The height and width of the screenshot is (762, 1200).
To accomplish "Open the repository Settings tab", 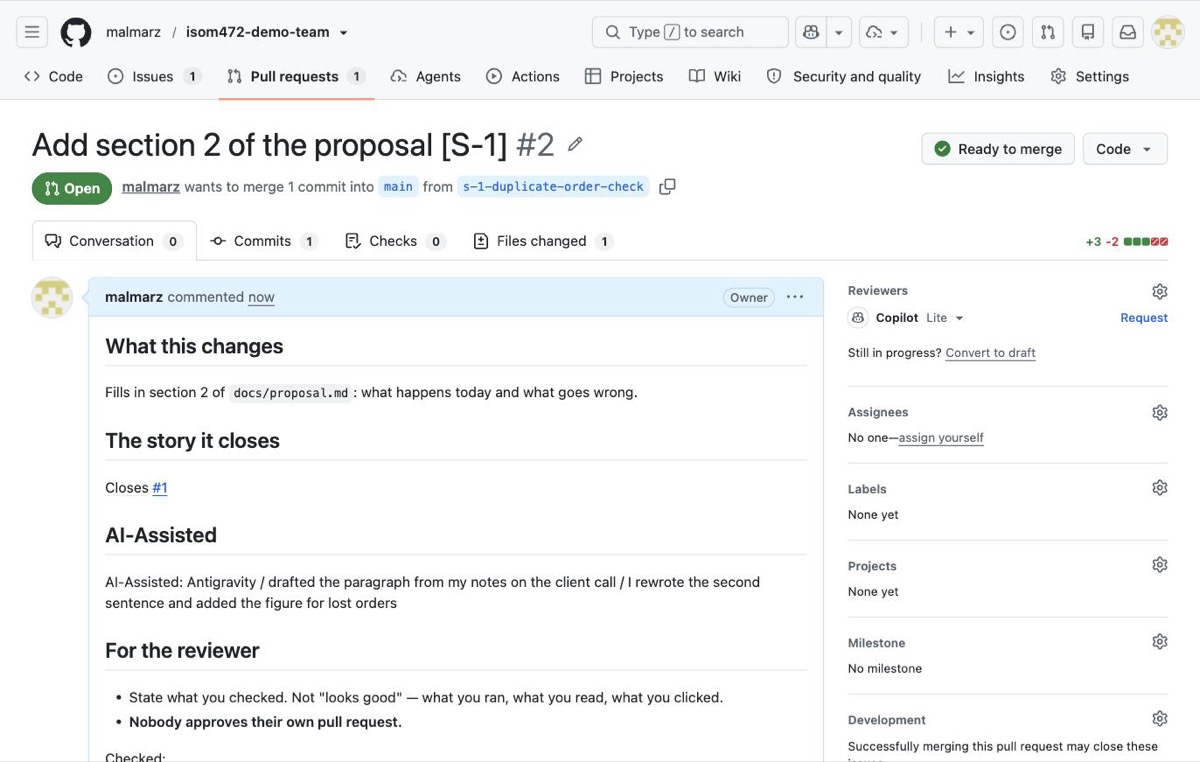I will tap(1090, 76).
